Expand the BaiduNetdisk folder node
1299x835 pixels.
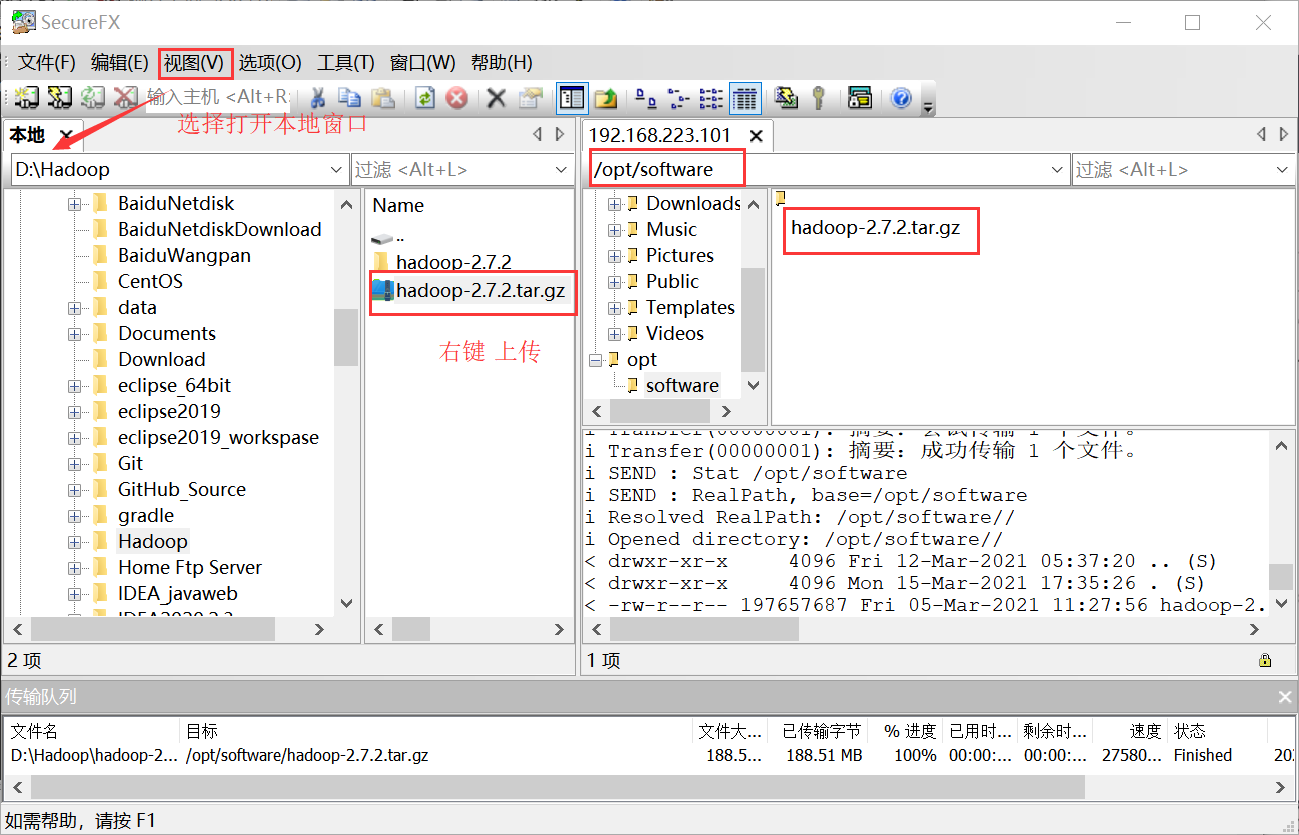(x=75, y=203)
